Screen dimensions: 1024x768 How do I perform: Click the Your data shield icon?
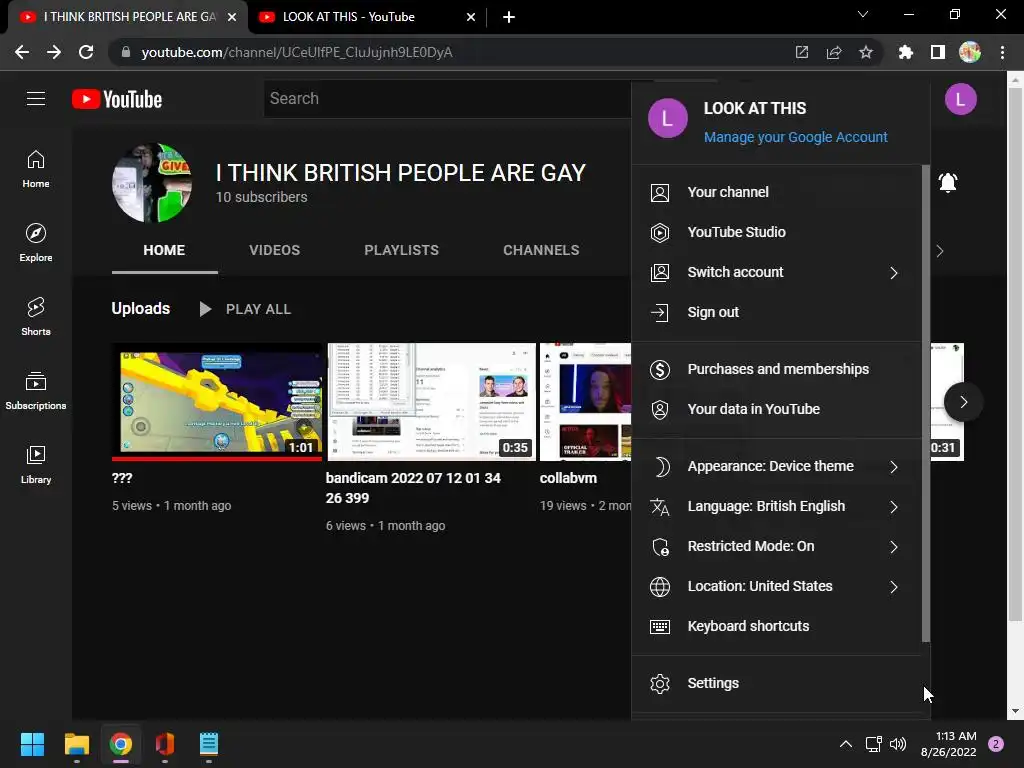click(x=660, y=409)
